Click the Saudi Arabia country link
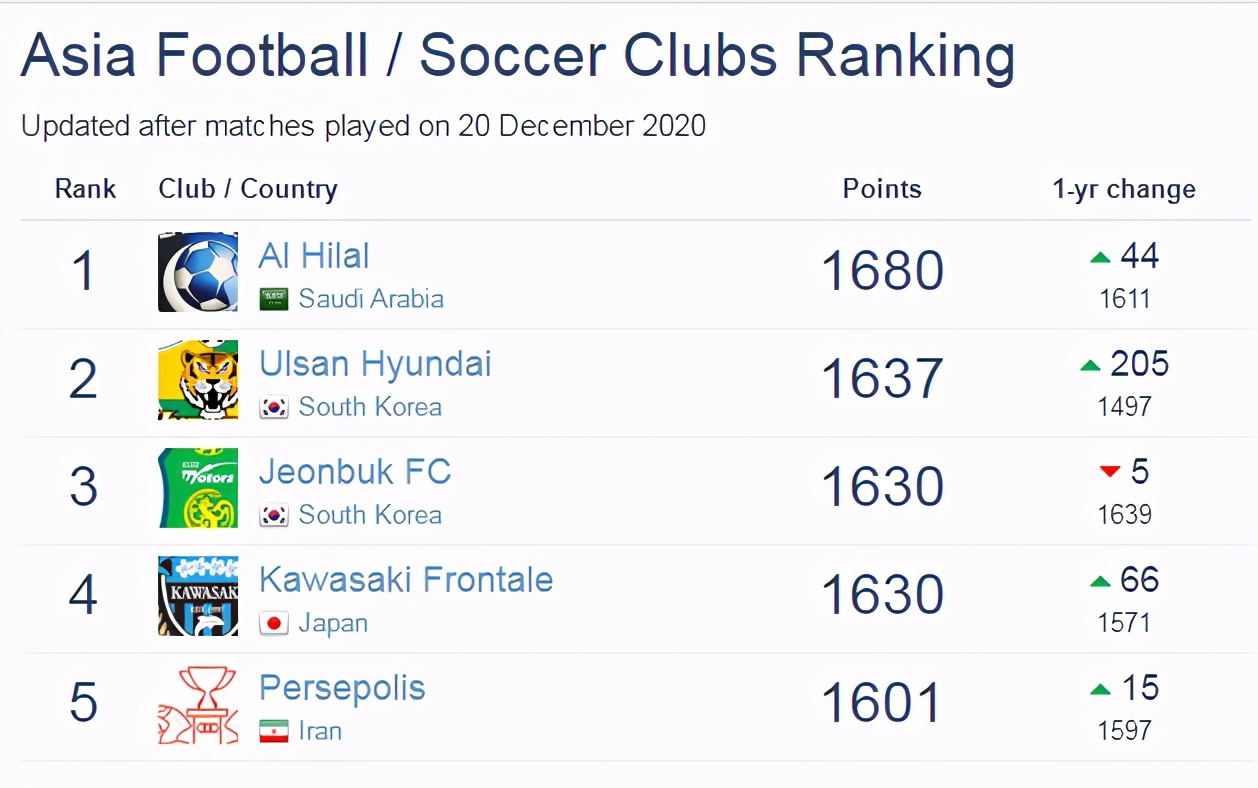This screenshot has height=788, width=1258. point(371,299)
